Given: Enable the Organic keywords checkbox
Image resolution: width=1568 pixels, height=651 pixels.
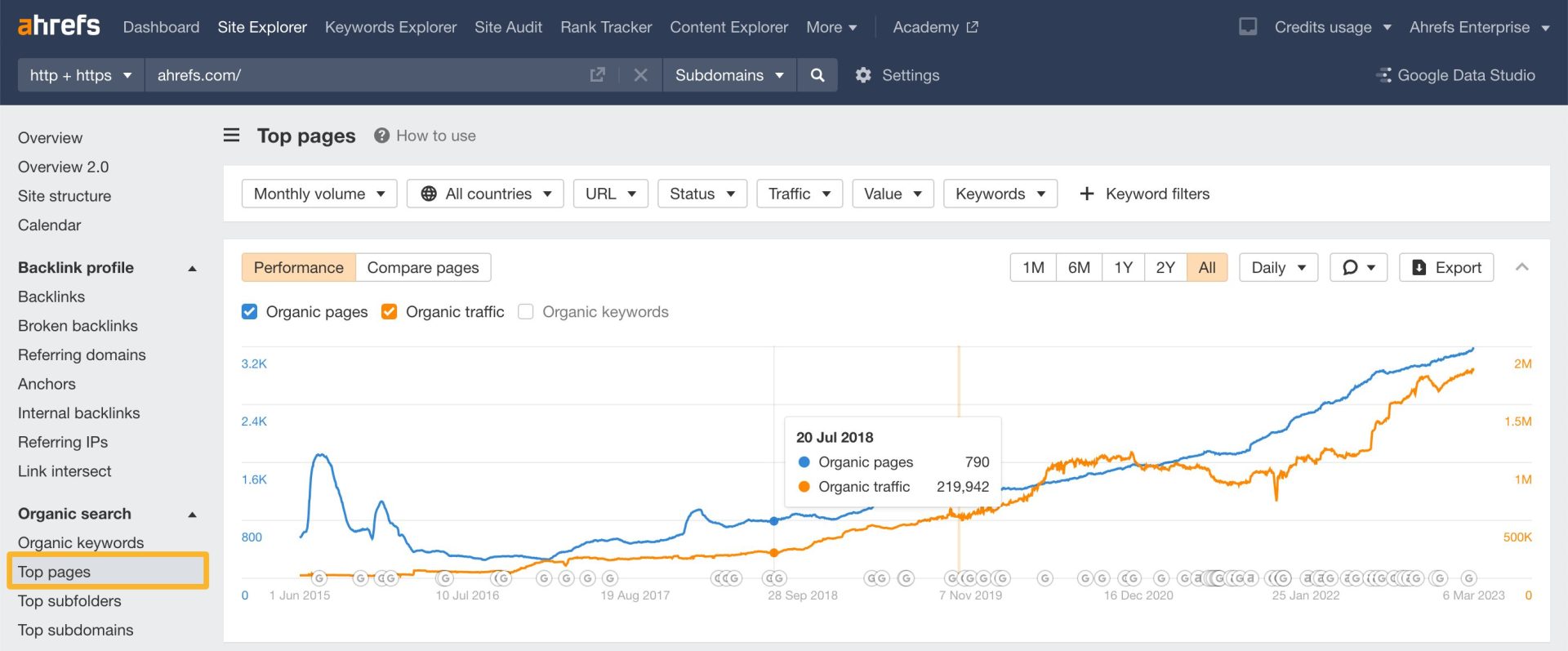Looking at the screenshot, I should 526,312.
